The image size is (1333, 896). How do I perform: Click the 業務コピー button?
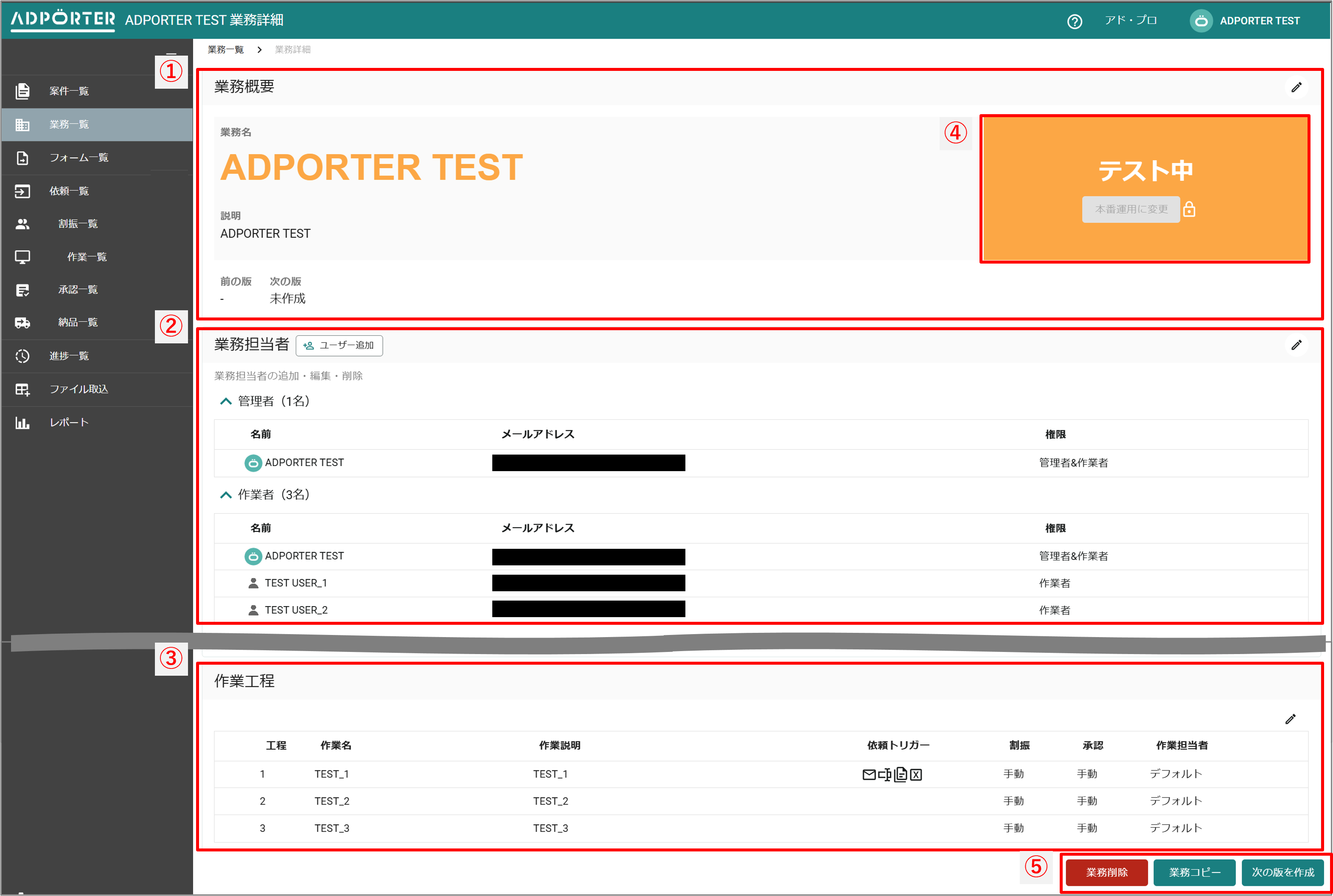(x=1194, y=872)
